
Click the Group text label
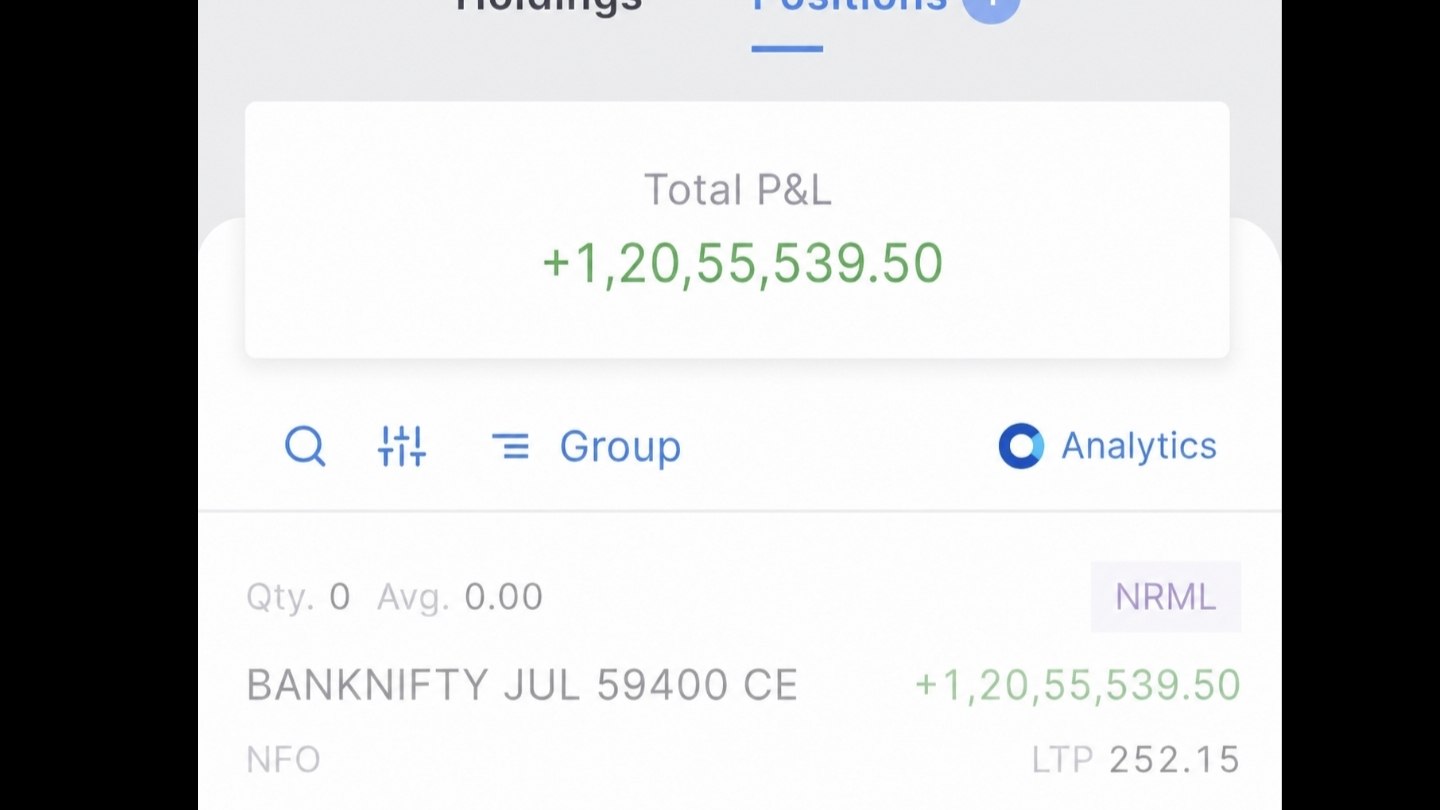click(620, 446)
